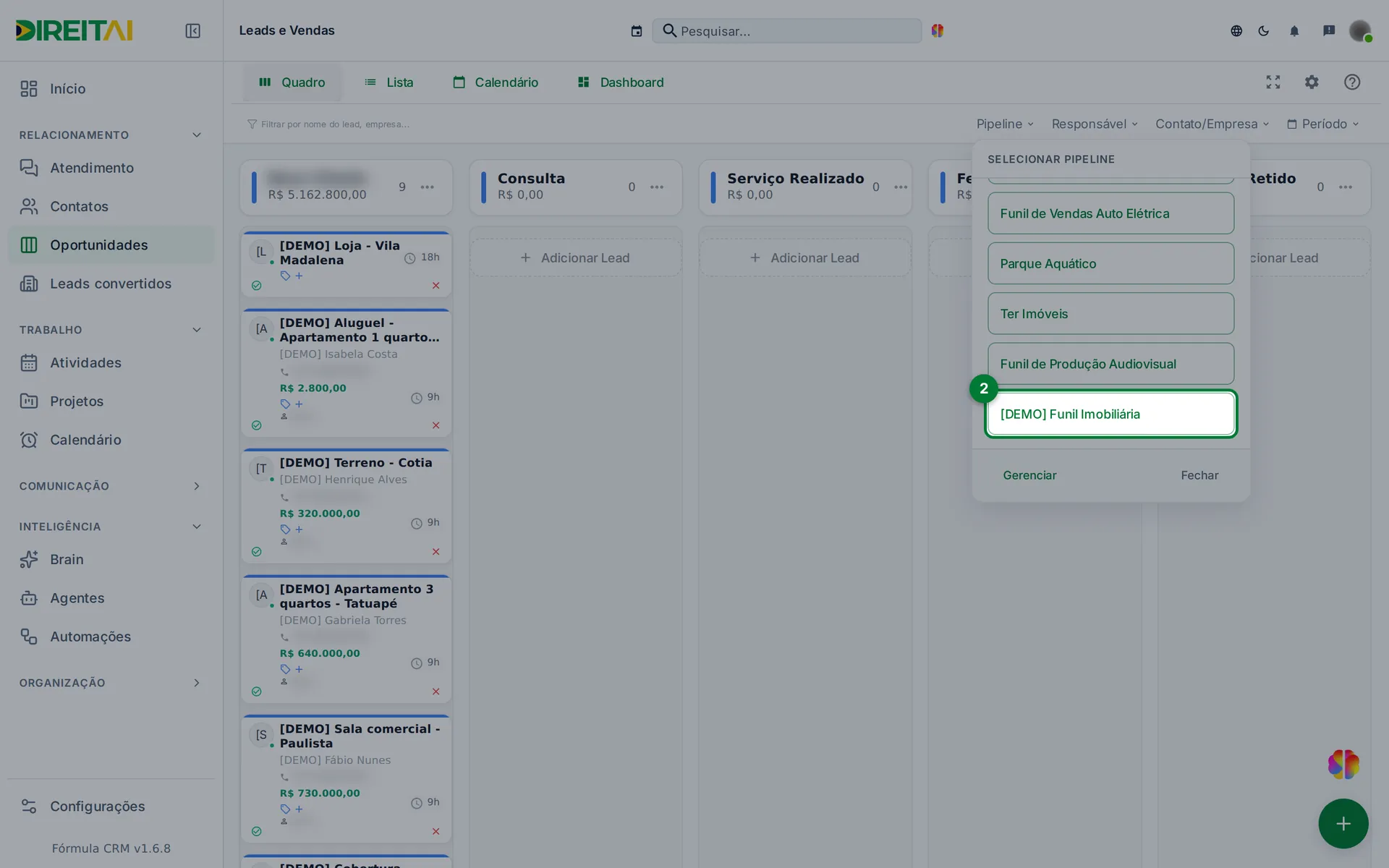Viewport: 1389px width, 868px height.
Task: Open more options for Consulta column
Action: (x=657, y=187)
